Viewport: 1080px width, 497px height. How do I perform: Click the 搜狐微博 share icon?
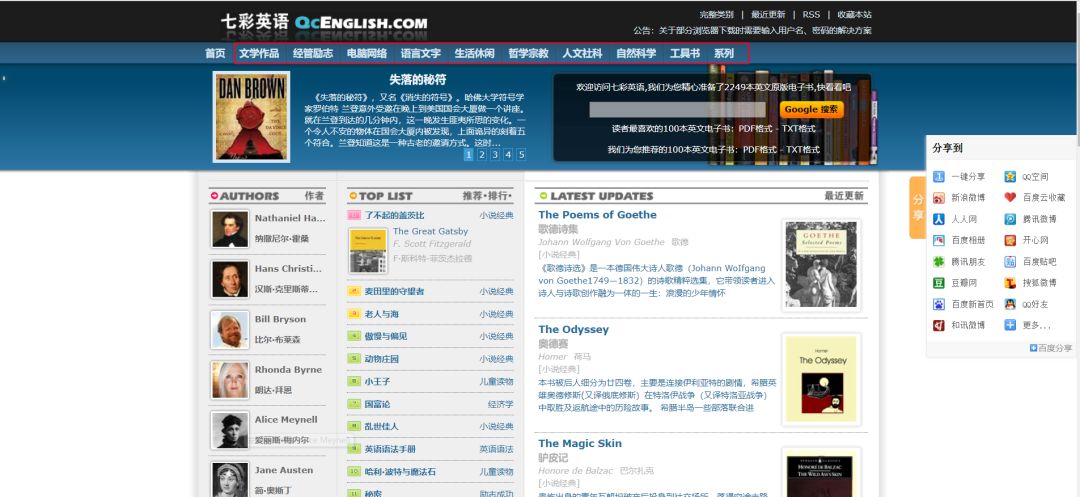[x=1010, y=283]
